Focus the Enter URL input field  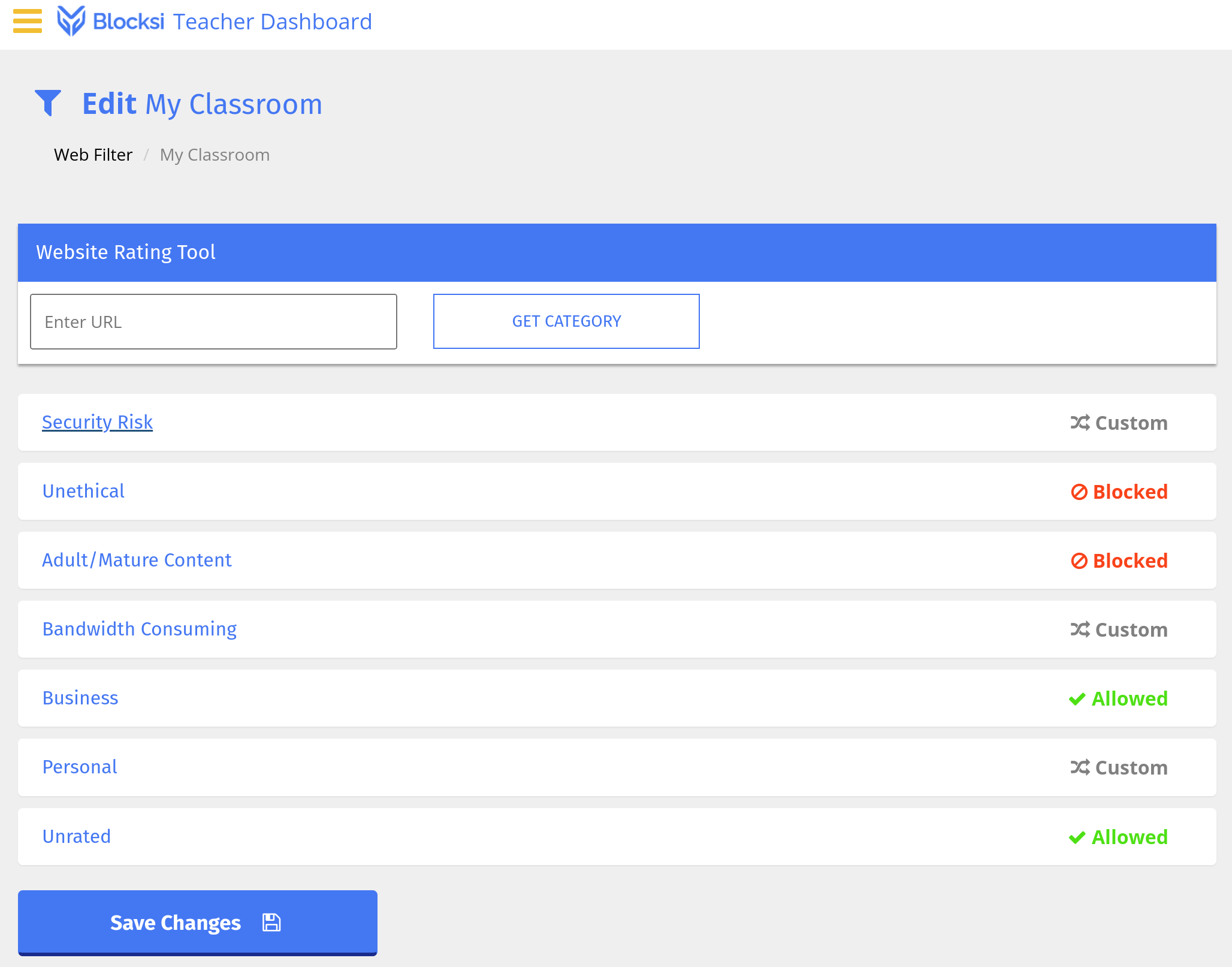pyautogui.click(x=213, y=321)
